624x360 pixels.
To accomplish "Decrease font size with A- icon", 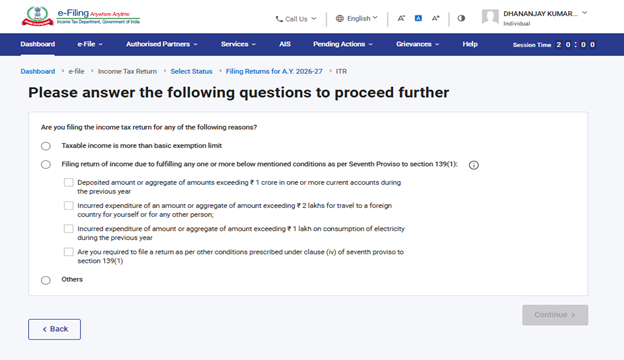I will point(401,18).
